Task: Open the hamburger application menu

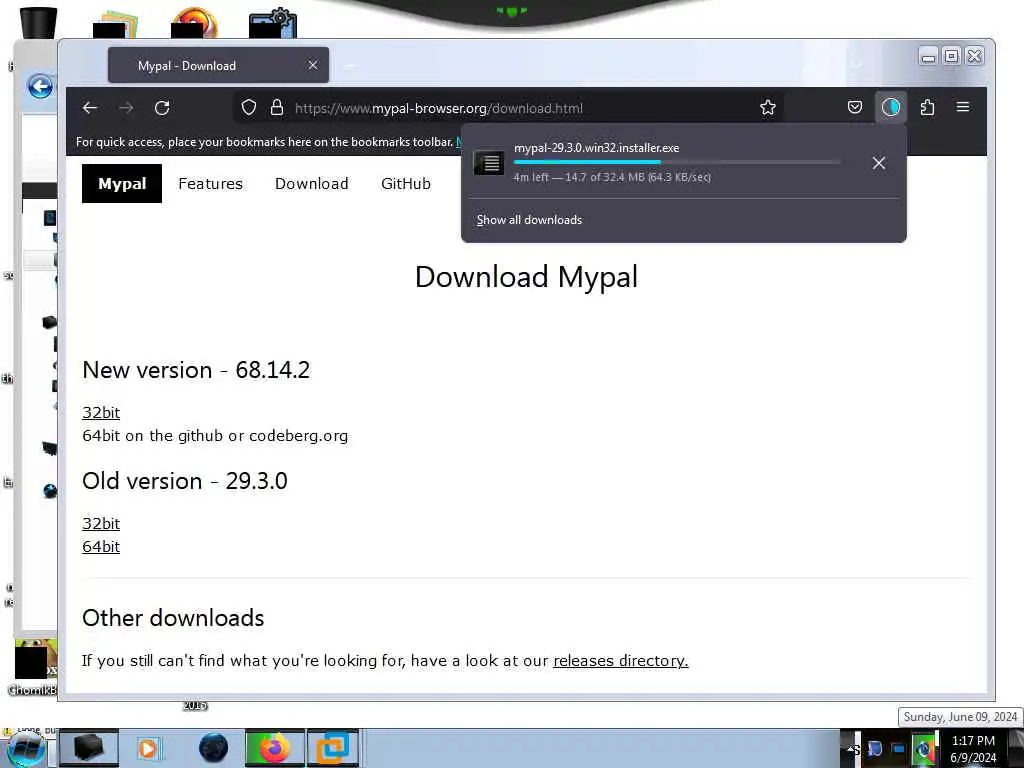Action: pyautogui.click(x=963, y=107)
